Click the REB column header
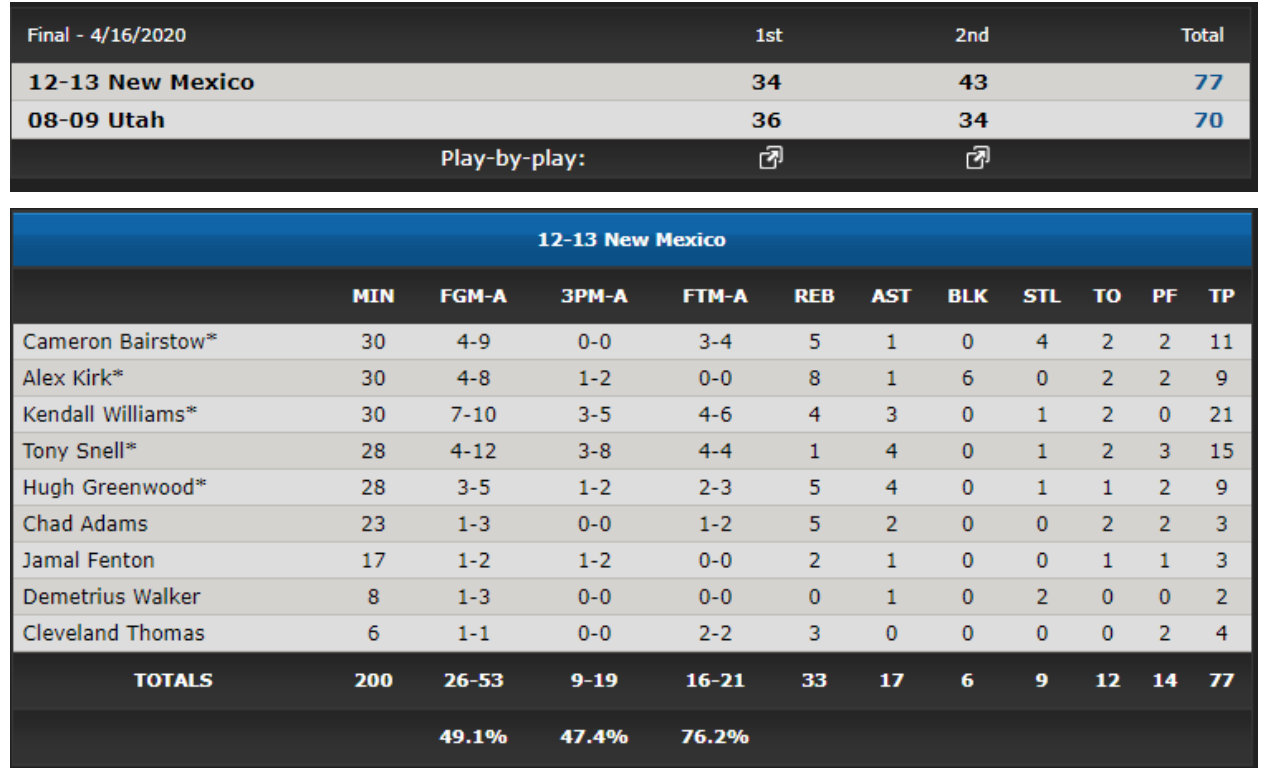Screen dimensions: 1286x780 (814, 296)
